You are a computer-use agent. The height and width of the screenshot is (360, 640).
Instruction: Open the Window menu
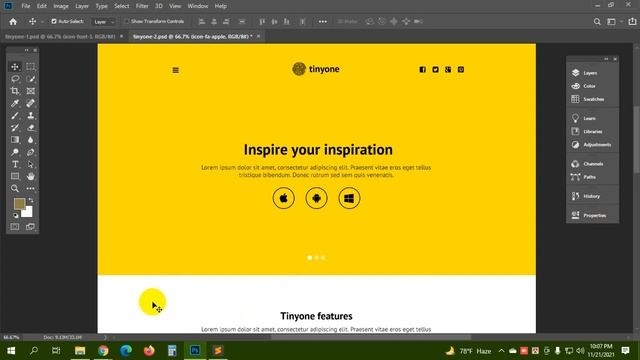click(198, 6)
